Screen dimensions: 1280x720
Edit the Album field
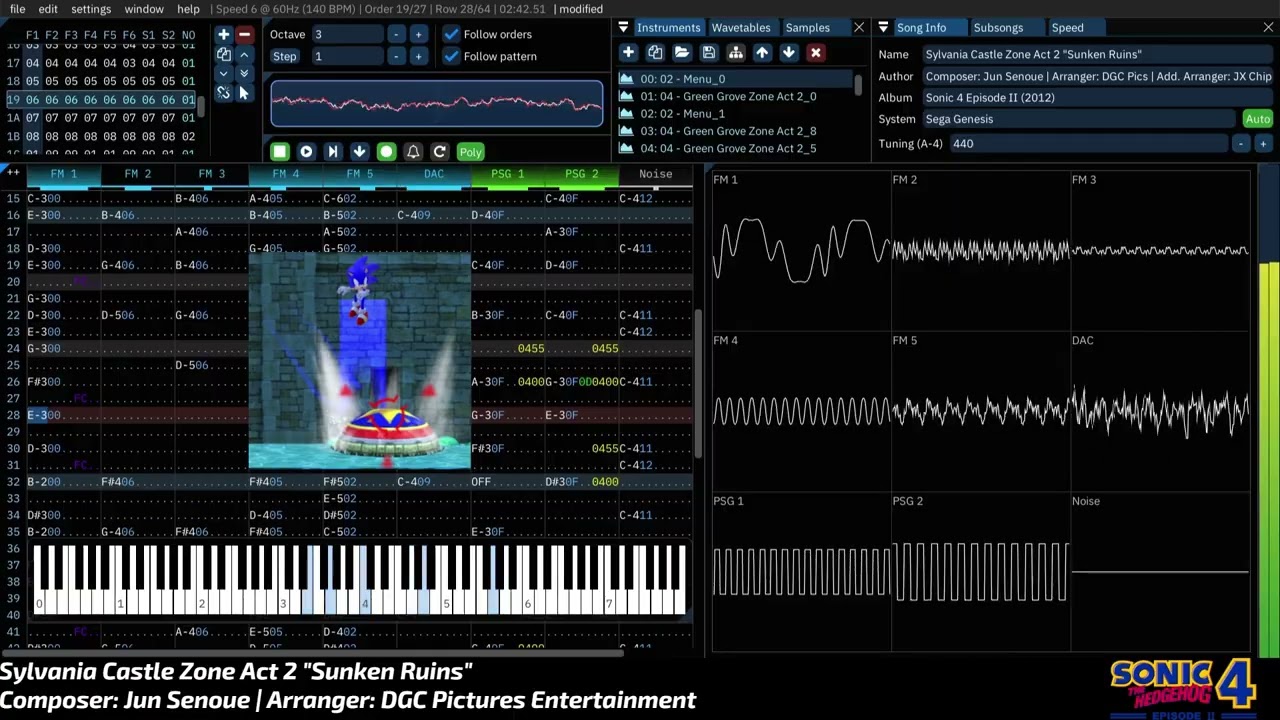click(x=1098, y=98)
